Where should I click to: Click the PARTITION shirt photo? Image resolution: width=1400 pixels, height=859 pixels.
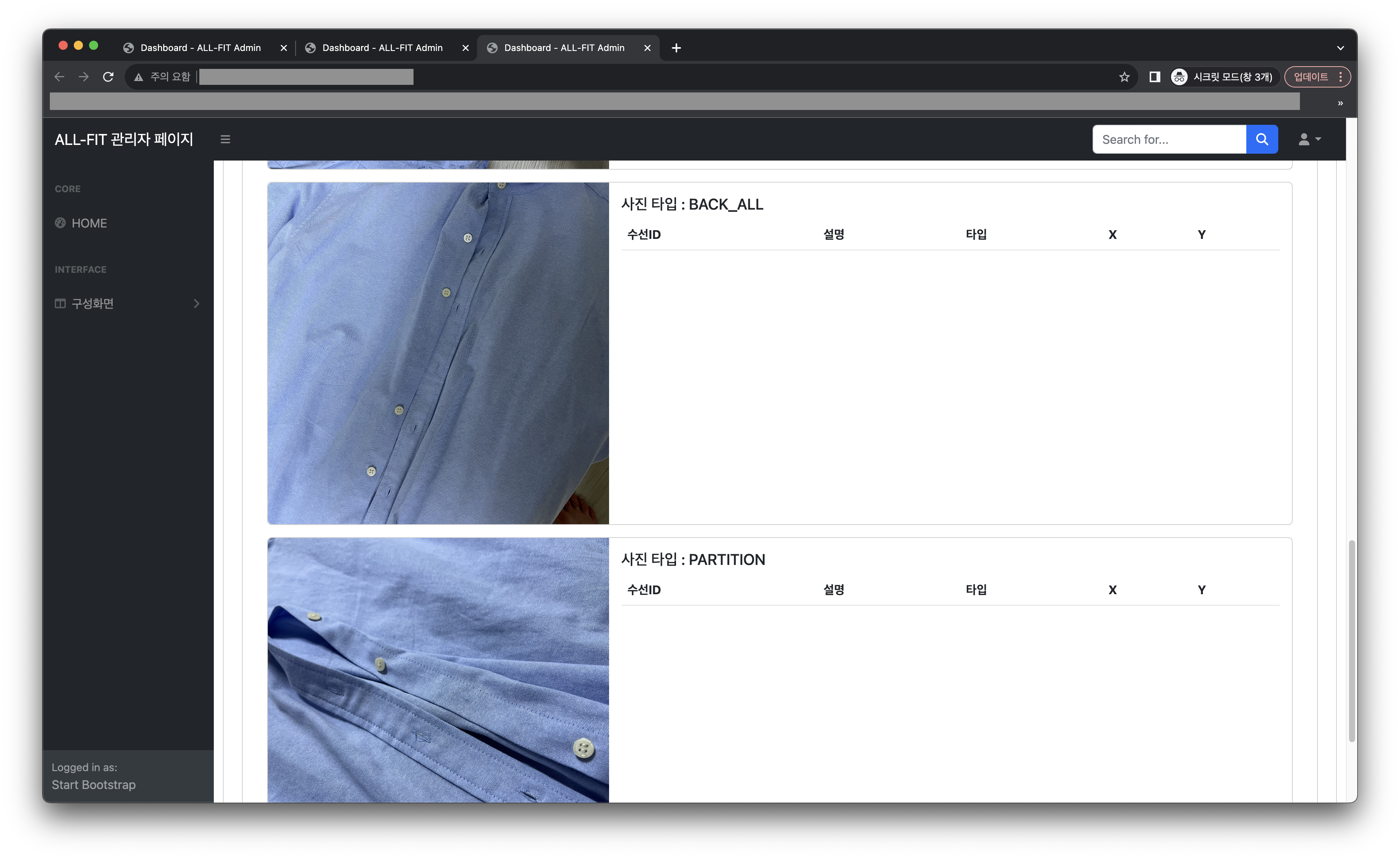click(x=438, y=670)
